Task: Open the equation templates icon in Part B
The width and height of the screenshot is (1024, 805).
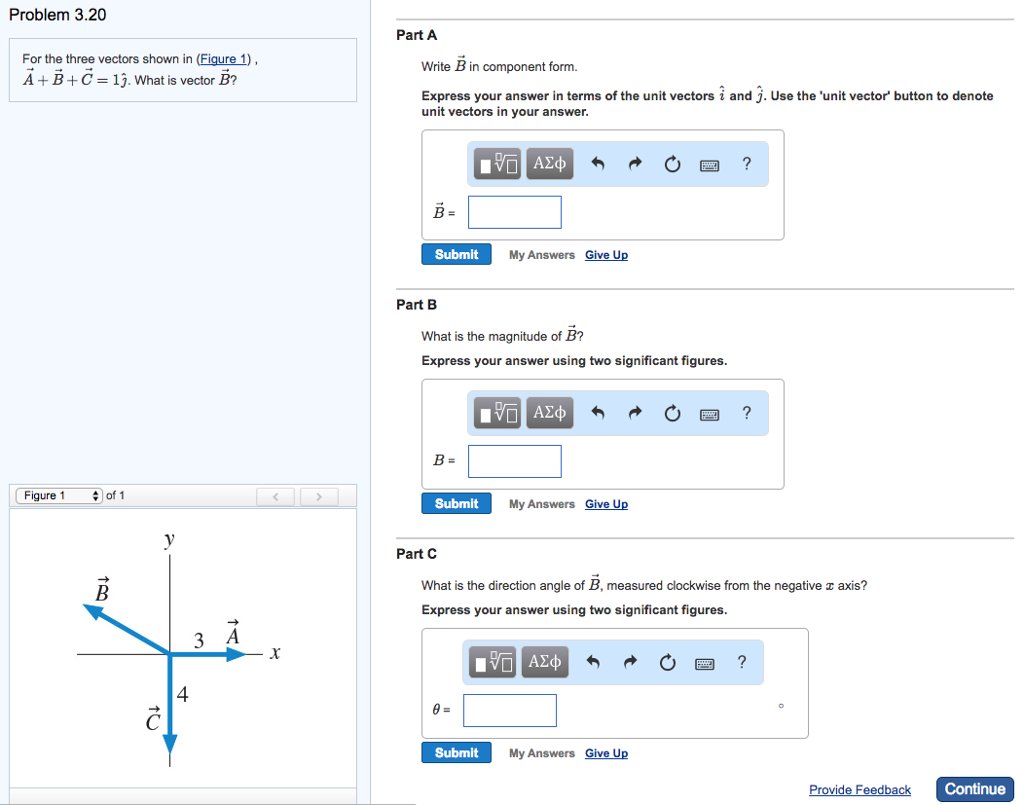Action: (x=497, y=412)
